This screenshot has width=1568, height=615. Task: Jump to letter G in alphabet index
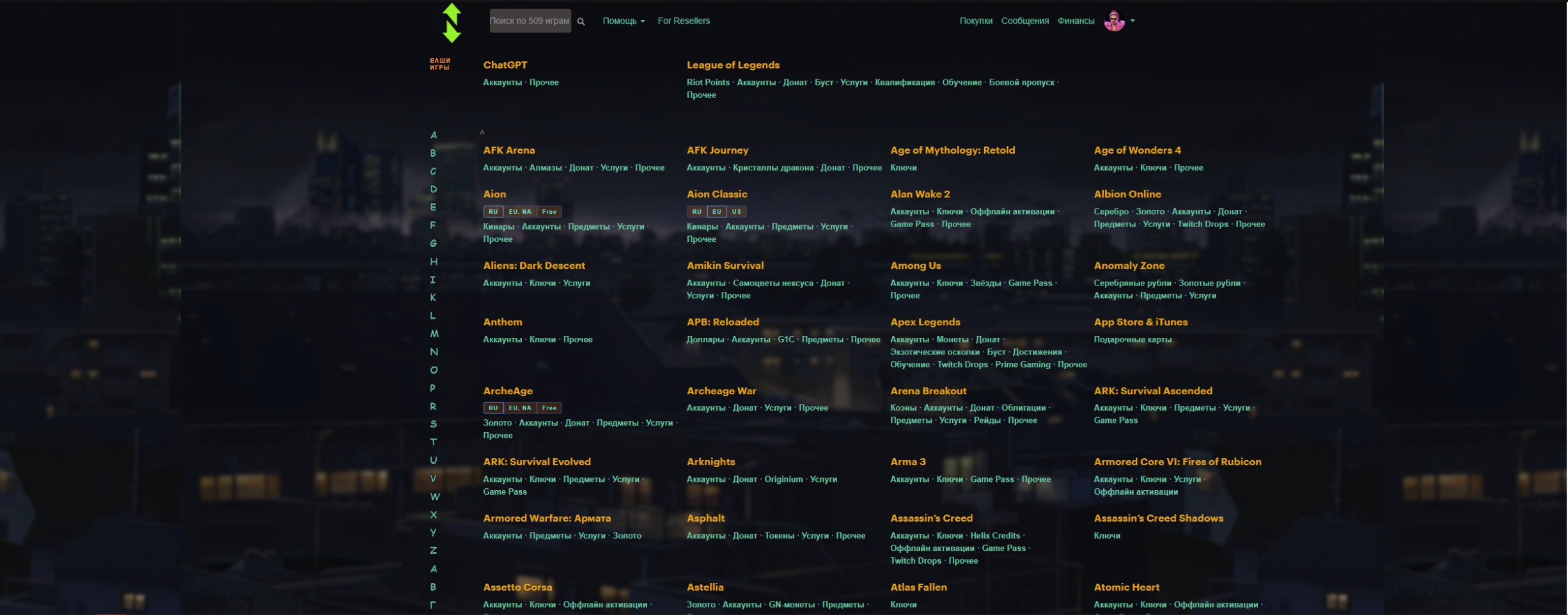tap(434, 243)
